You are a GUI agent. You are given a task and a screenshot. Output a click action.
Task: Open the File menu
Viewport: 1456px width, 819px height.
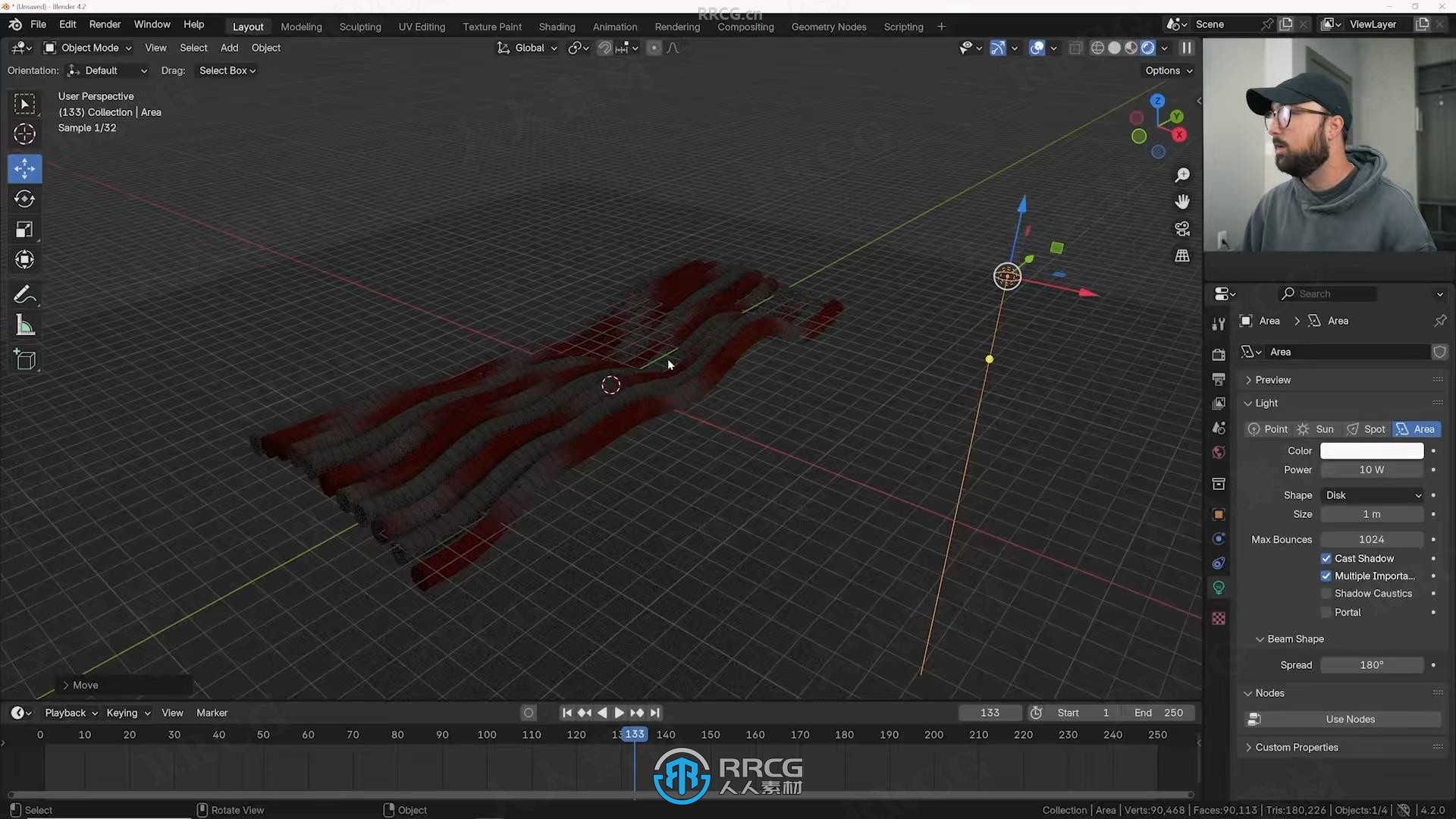click(x=38, y=24)
